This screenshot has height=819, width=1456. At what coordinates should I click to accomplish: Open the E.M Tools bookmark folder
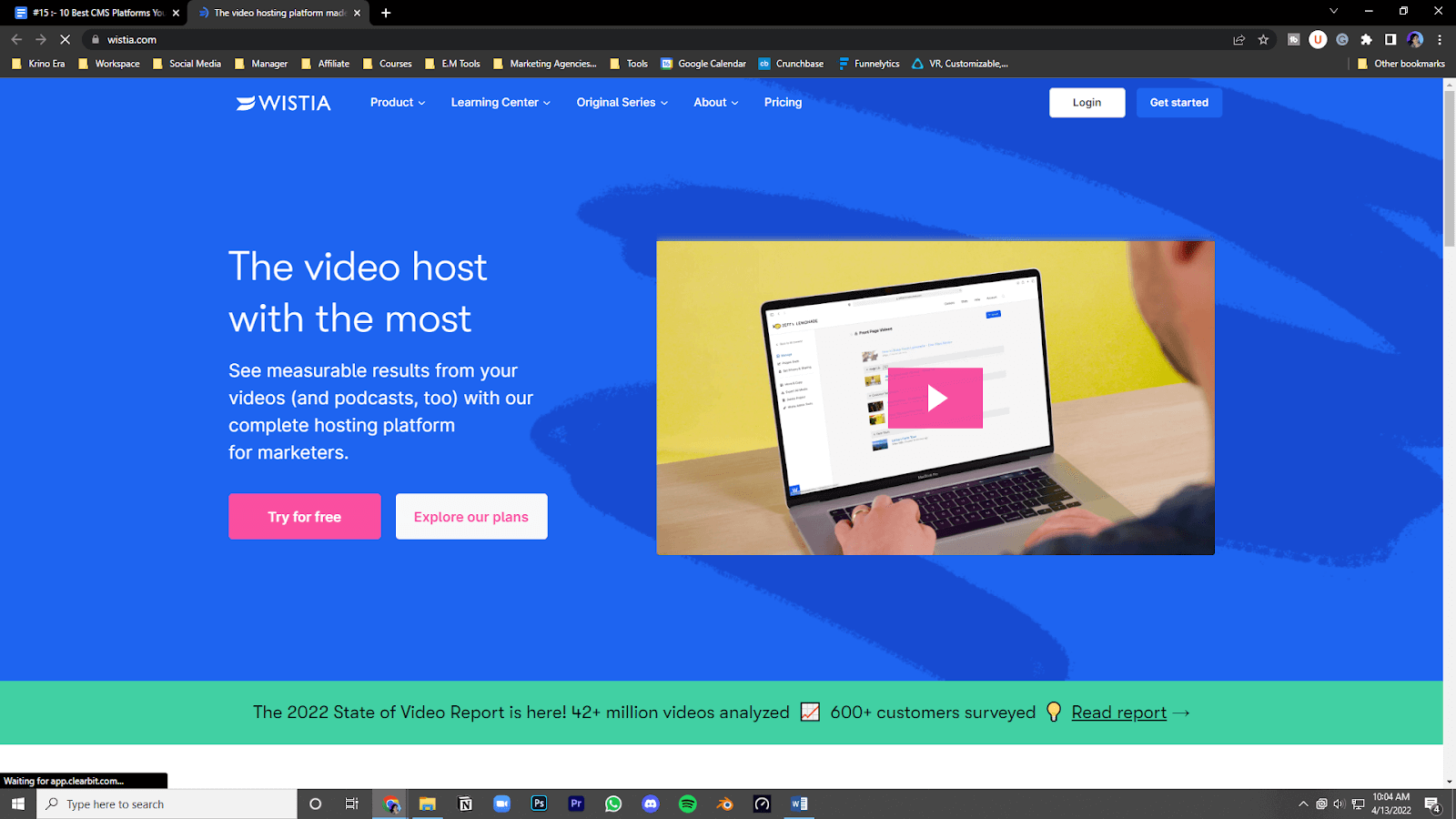(x=452, y=64)
